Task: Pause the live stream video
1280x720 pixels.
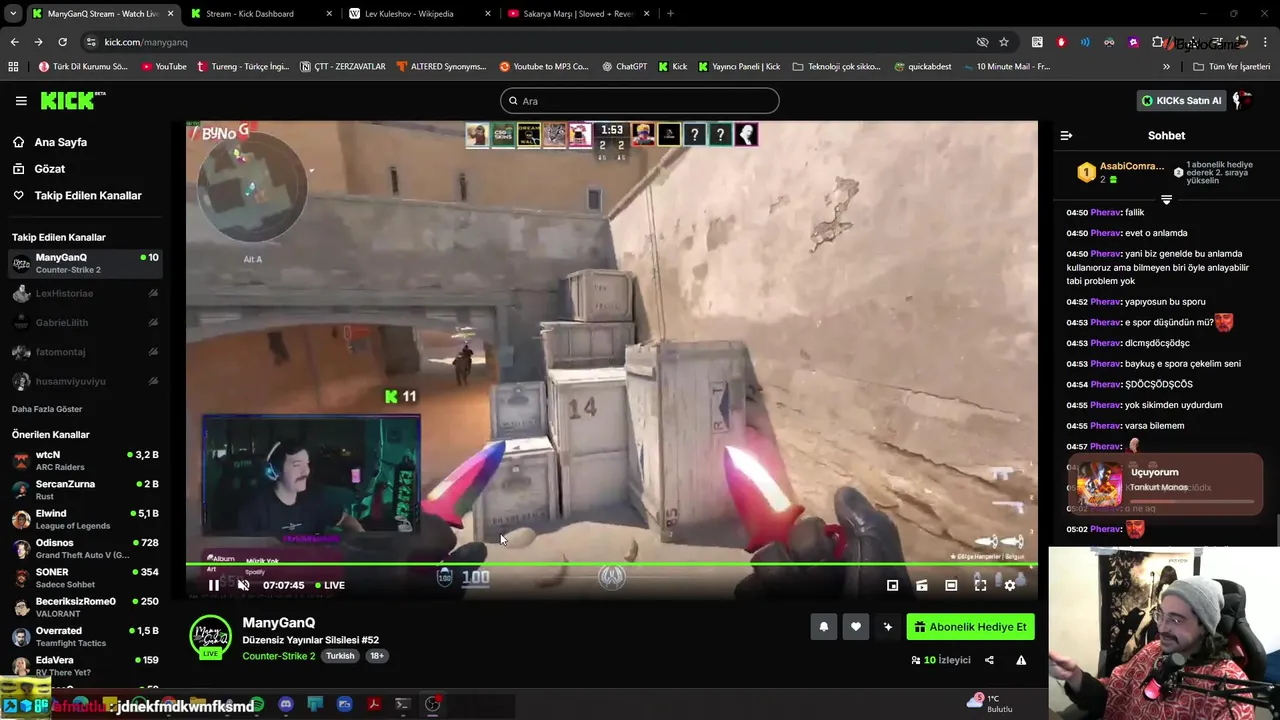Action: [x=213, y=585]
